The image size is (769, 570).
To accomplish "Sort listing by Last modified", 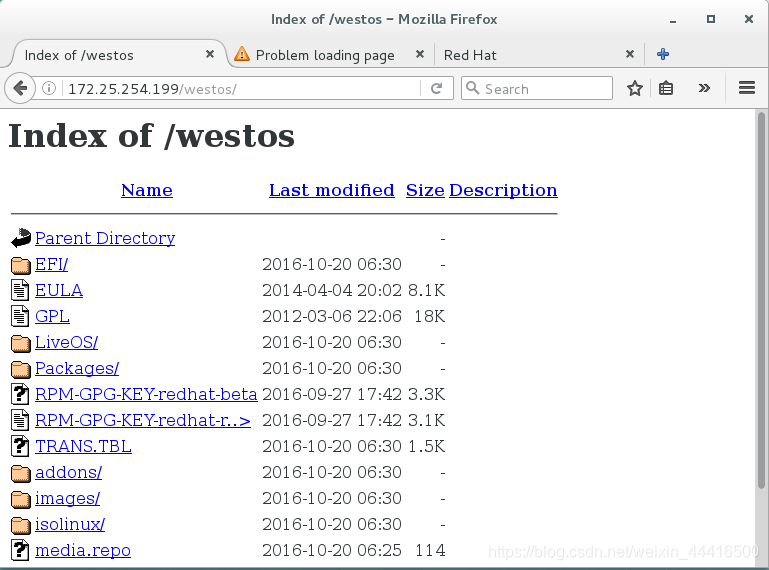I will coord(332,190).
